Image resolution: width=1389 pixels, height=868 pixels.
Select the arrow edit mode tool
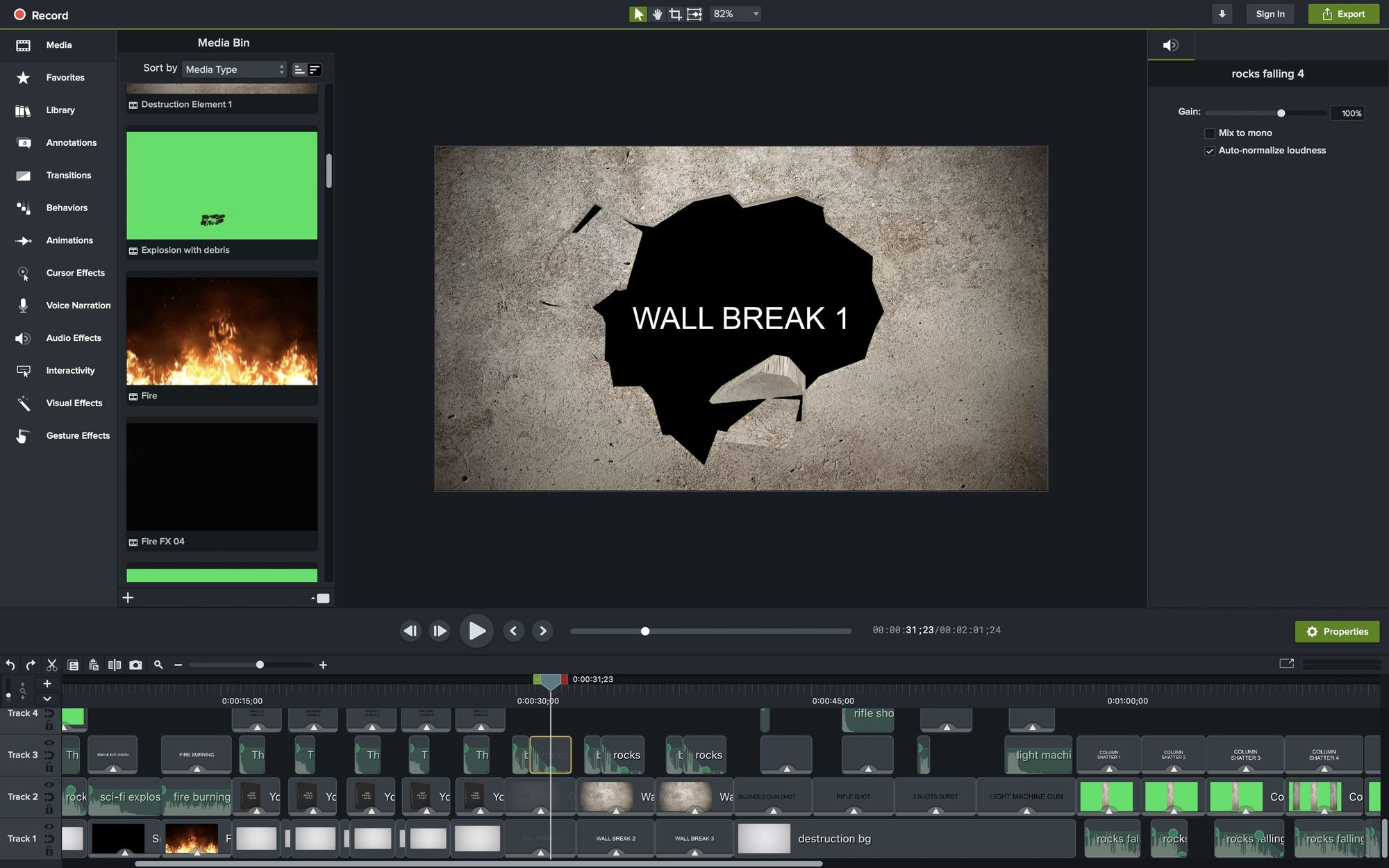point(638,14)
